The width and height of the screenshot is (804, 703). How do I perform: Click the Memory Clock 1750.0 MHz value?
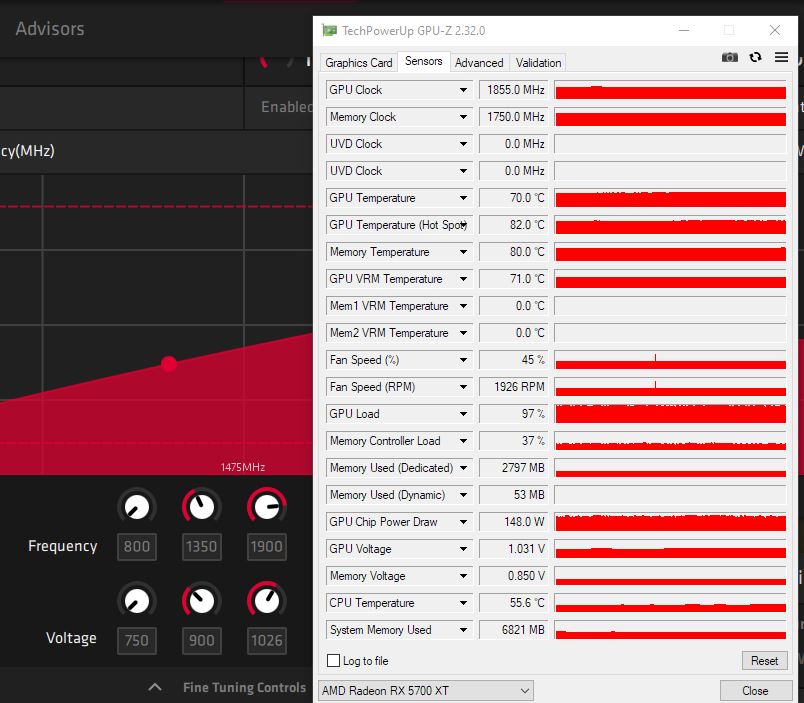(x=513, y=117)
